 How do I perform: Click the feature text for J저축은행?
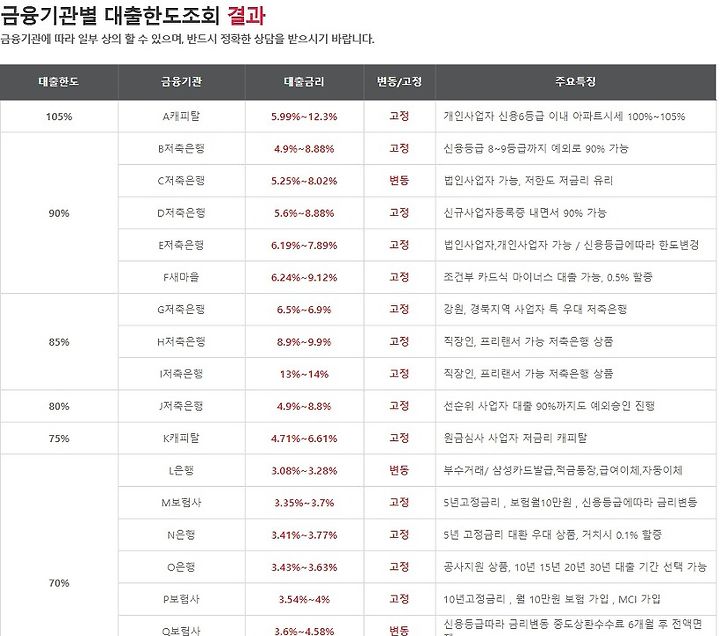(549, 406)
